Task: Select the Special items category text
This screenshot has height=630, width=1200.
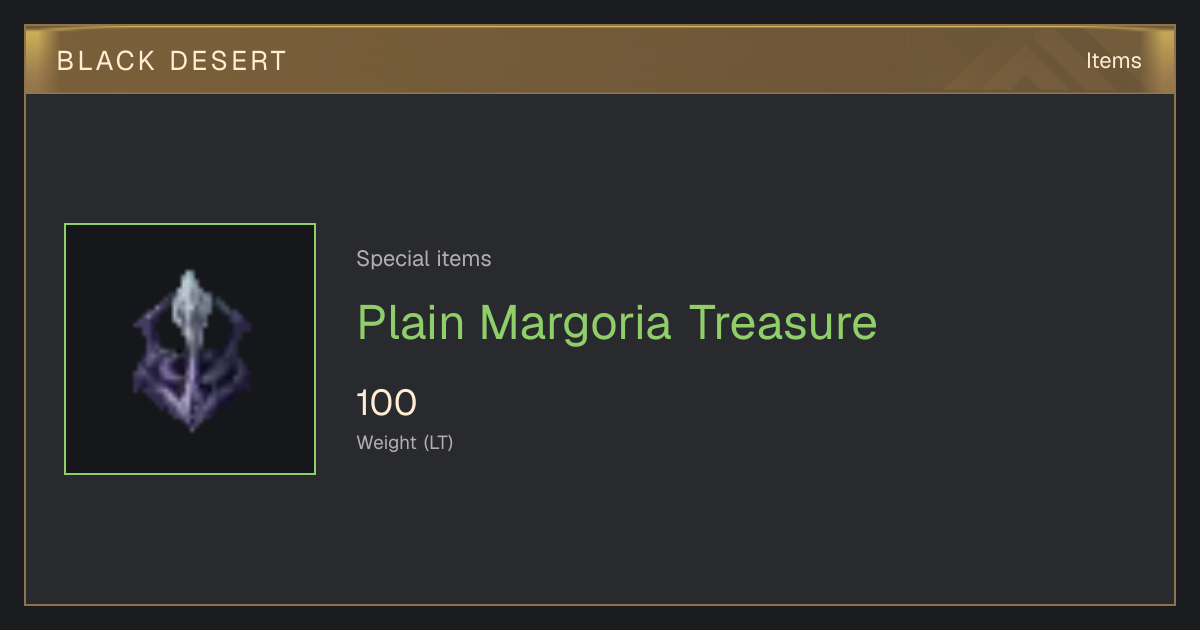Action: pyautogui.click(x=424, y=259)
